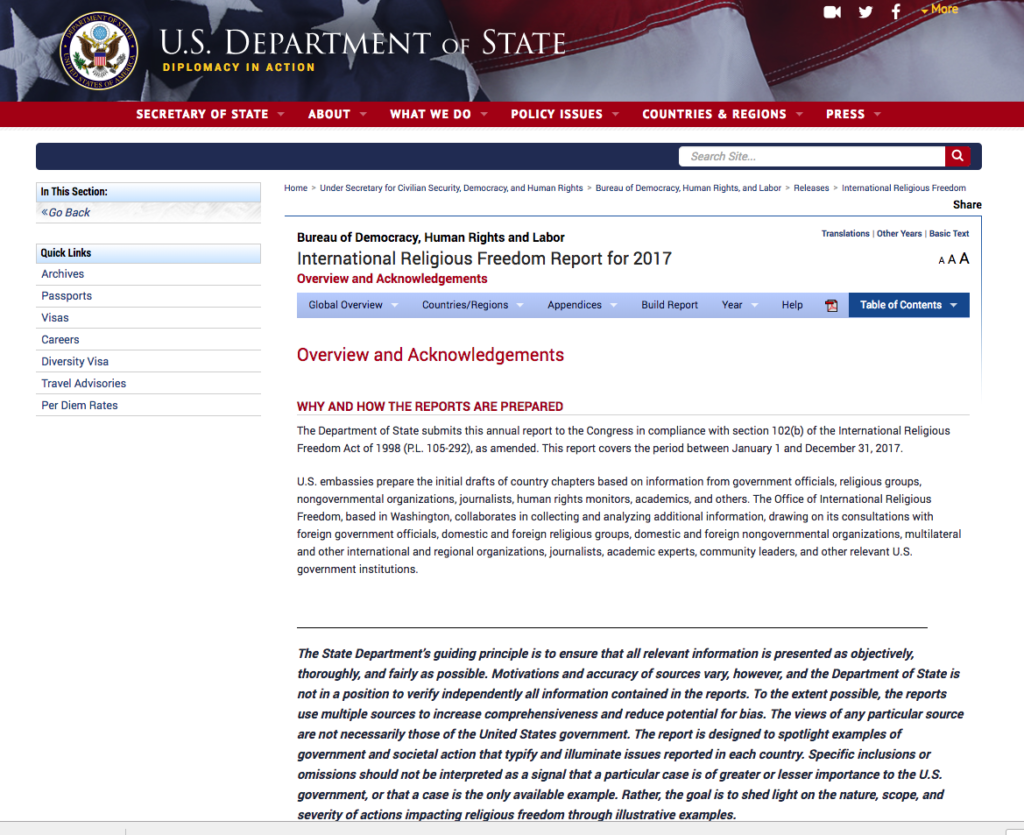This screenshot has width=1024, height=835.
Task: Open the Countries/Regions report dropdown
Action: (472, 305)
